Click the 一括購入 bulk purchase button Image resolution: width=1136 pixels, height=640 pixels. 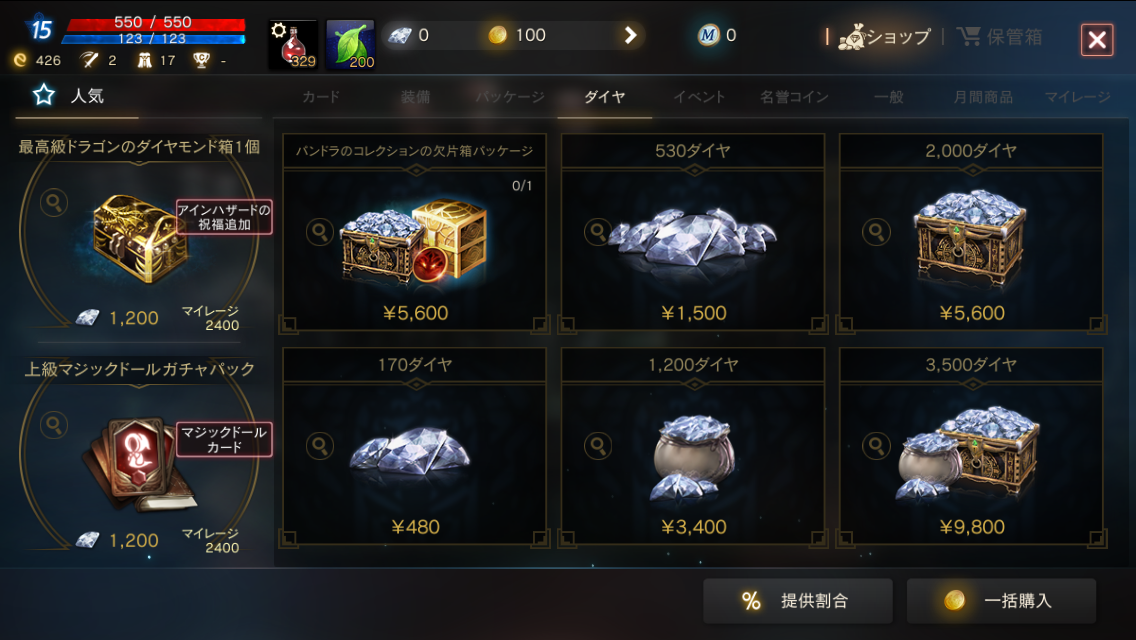click(1001, 600)
